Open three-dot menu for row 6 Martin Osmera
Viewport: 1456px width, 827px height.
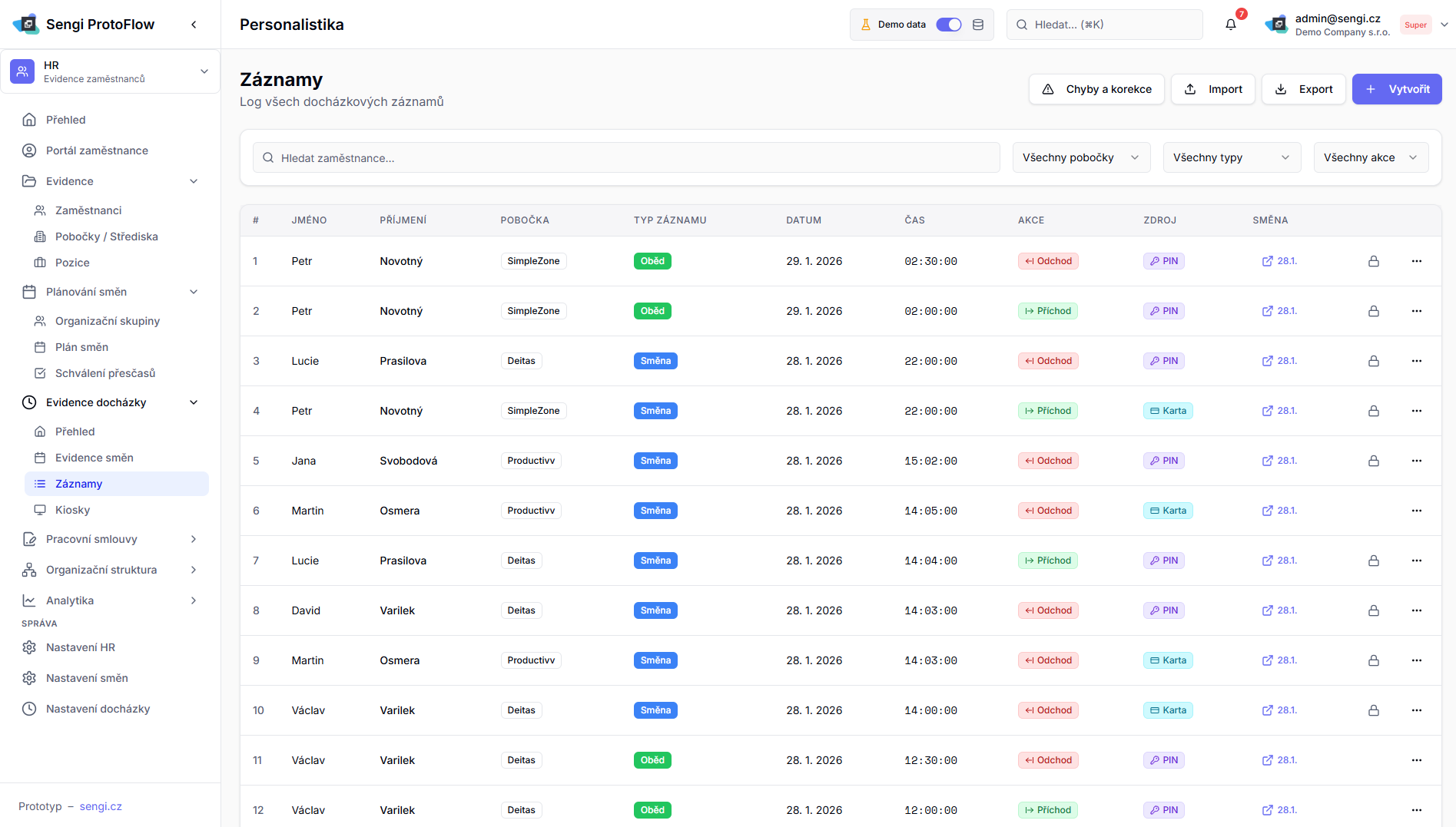[1416, 511]
